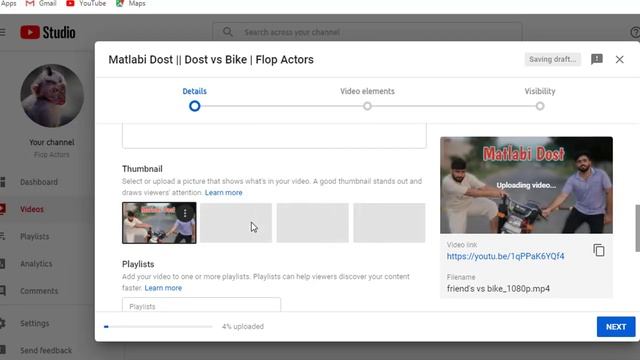Focus the Search across your channel field
Screen dimensions: 640x360
tap(367, 32)
